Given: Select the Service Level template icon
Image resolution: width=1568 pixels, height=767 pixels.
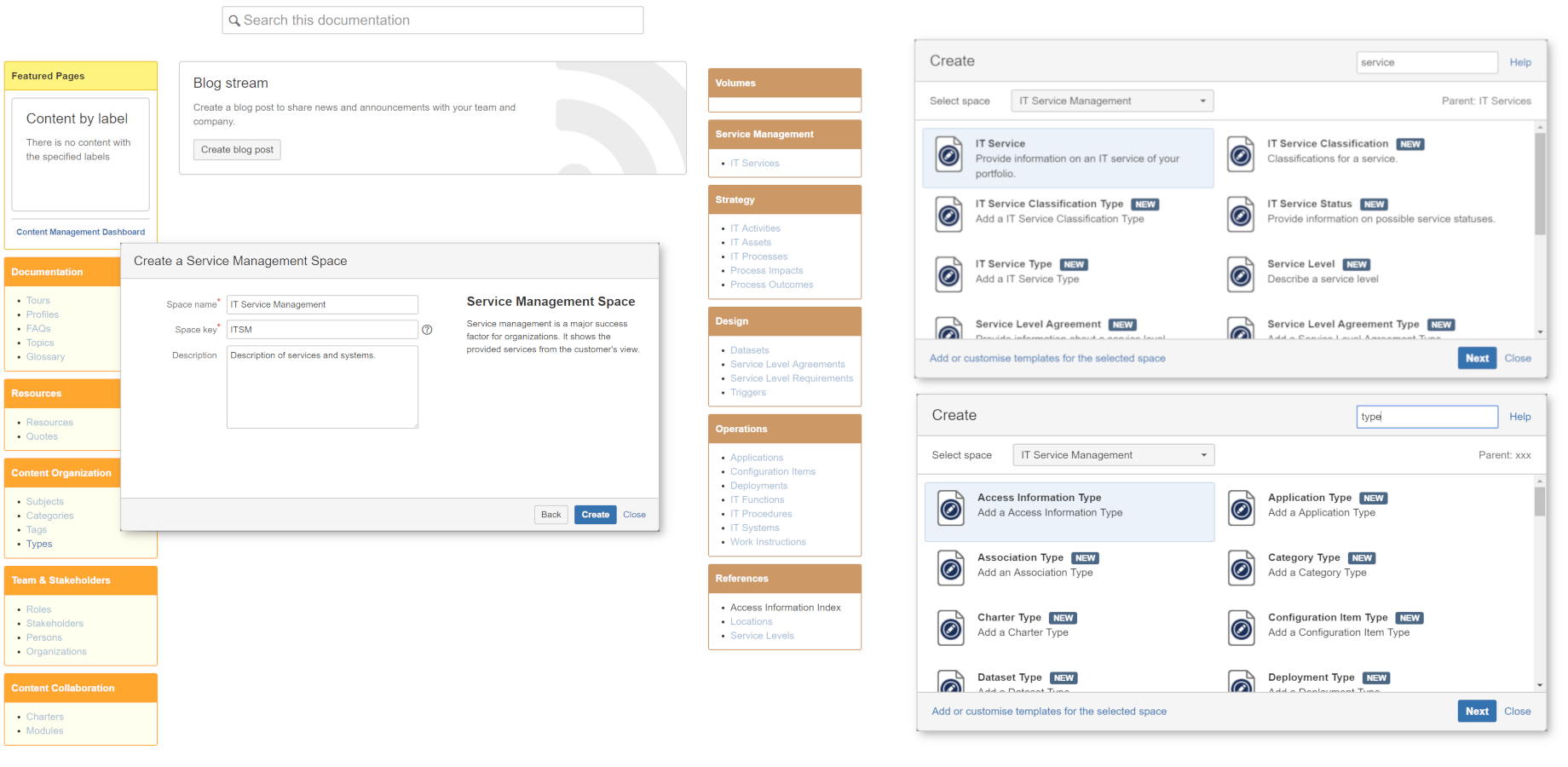Looking at the screenshot, I should click(1241, 274).
